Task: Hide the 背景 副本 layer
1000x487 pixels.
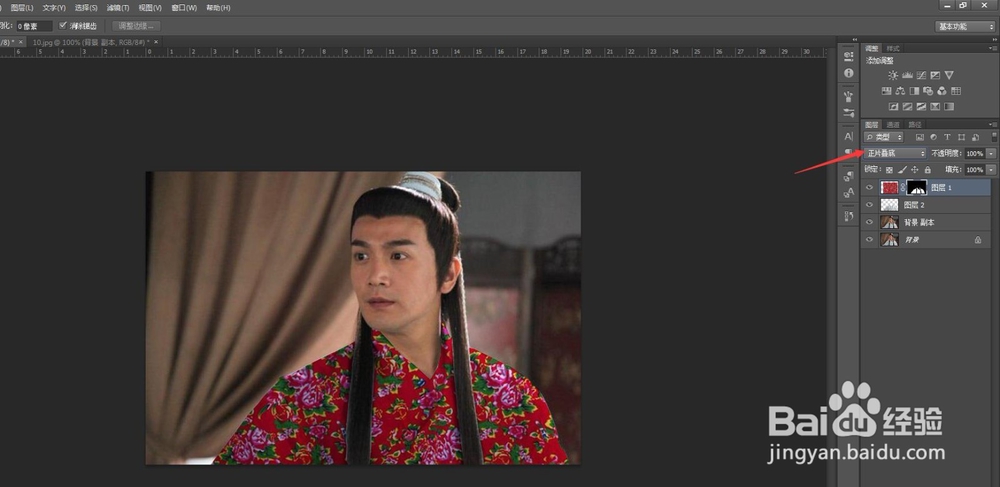Action: tap(869, 222)
